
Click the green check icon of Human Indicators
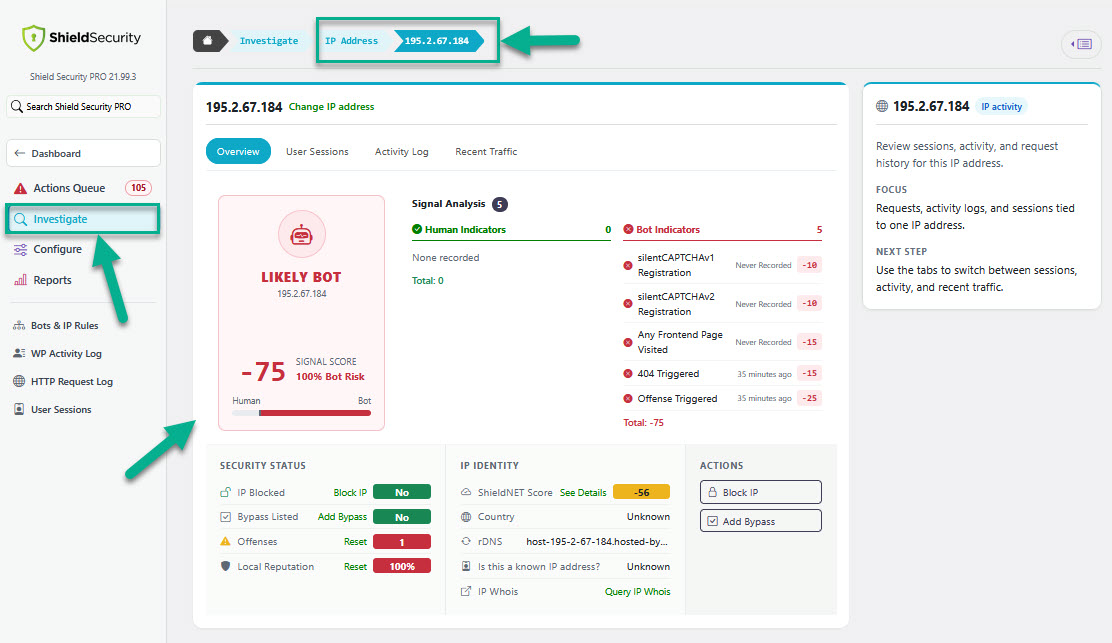[x=417, y=229]
